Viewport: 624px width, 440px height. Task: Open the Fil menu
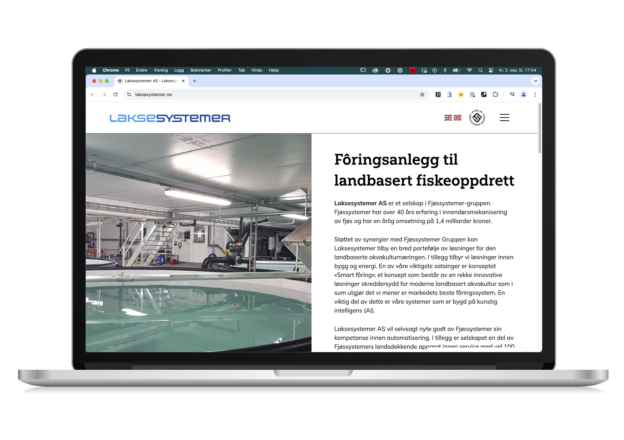pyautogui.click(x=127, y=70)
